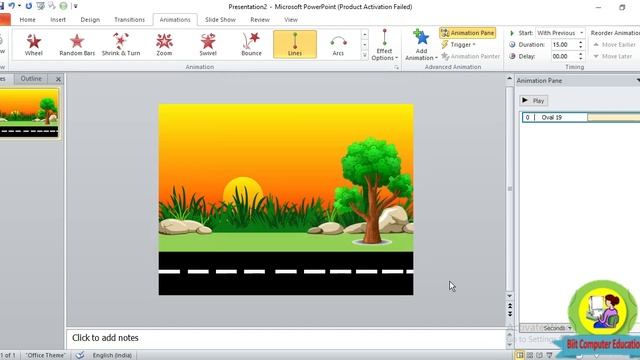
Task: Click 'Office Theme' in status bar
Action: 46,355
